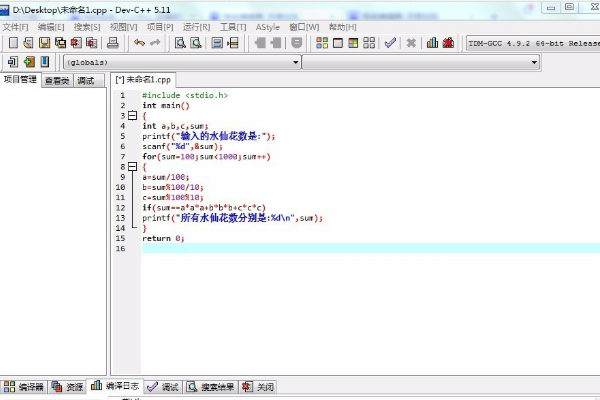
Task: Click the for(sum=100;sum<1000;sum++) line
Action: pos(206,157)
